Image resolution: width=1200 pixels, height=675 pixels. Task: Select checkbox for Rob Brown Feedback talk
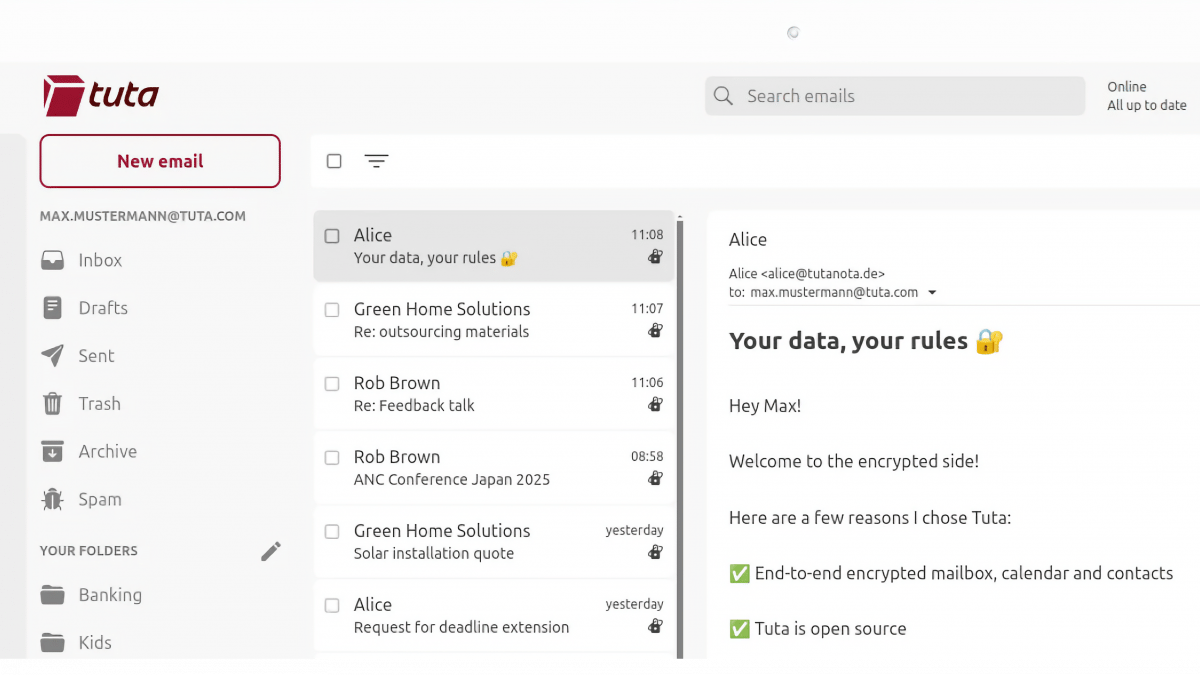332,384
